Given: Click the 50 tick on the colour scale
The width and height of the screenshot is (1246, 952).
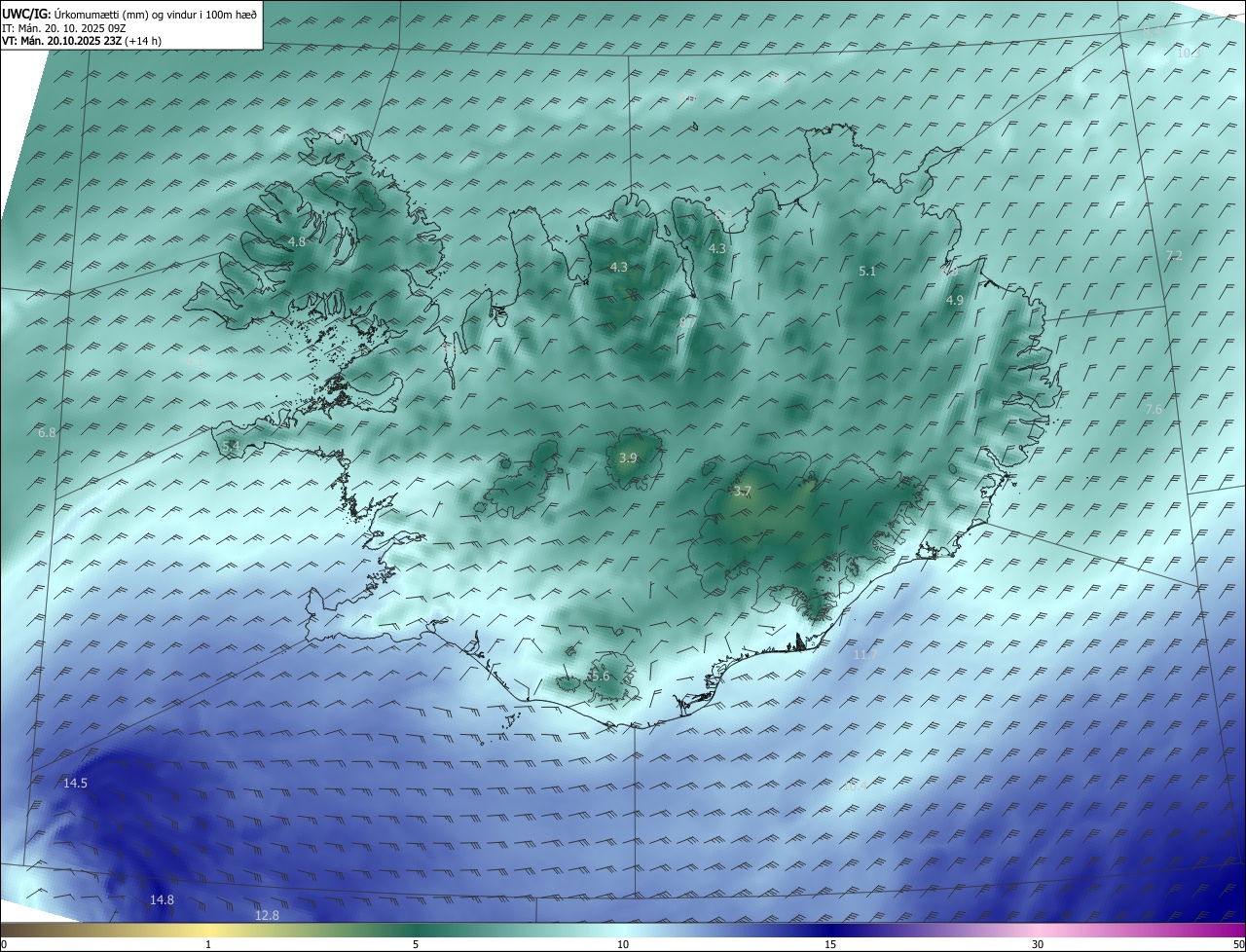Looking at the screenshot, I should click(1238, 944).
